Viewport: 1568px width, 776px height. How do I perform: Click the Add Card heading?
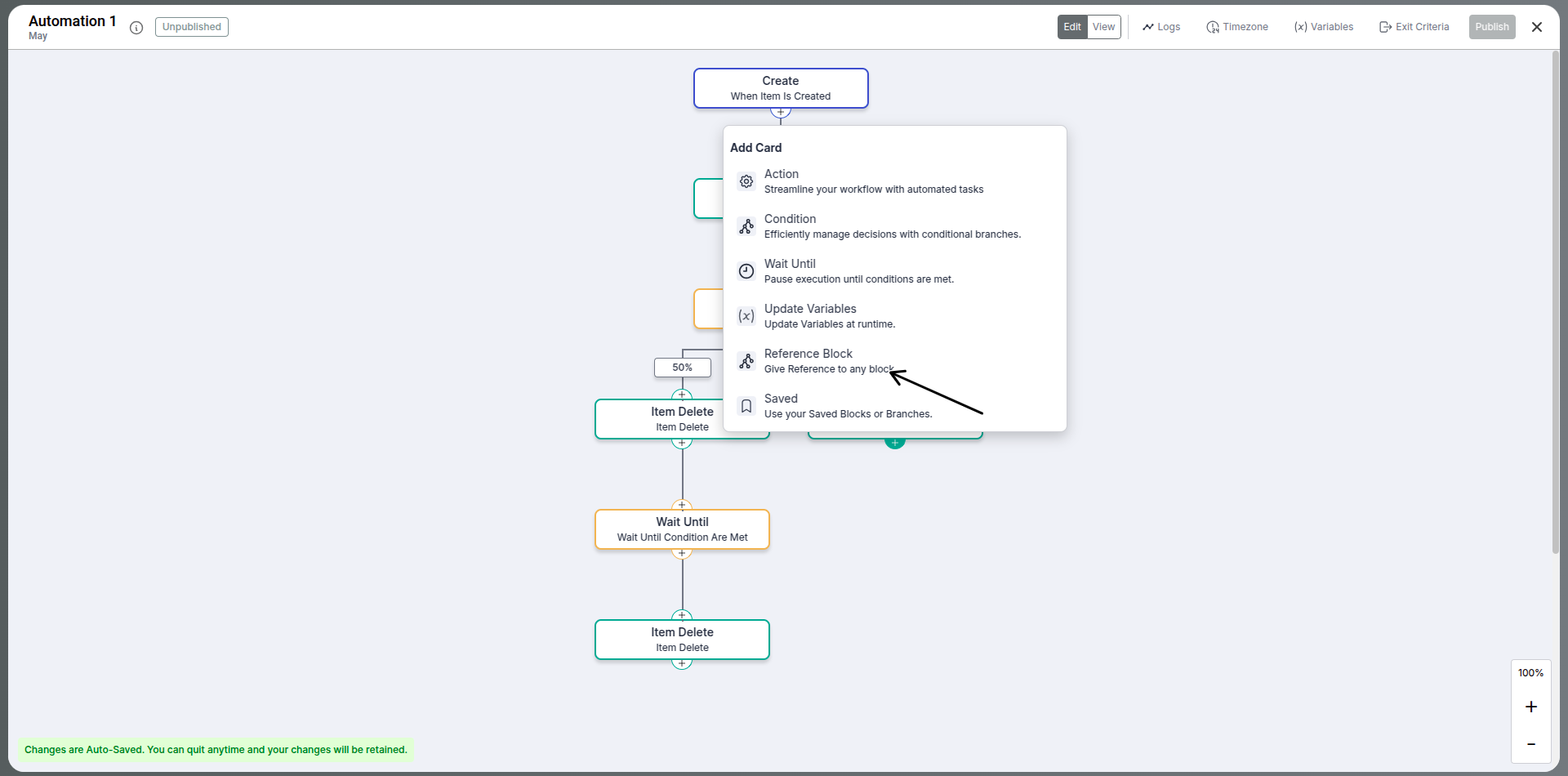[x=756, y=148]
